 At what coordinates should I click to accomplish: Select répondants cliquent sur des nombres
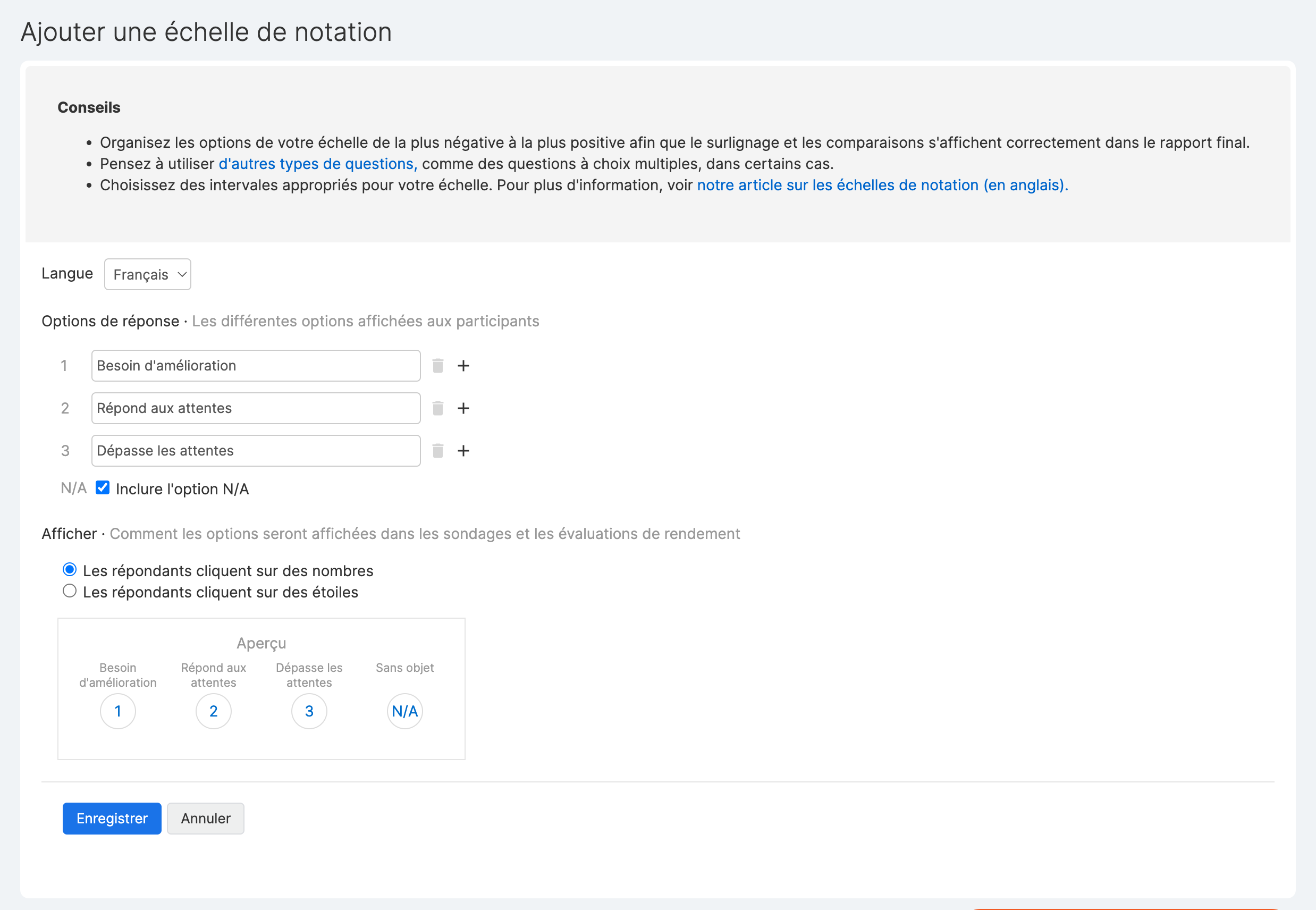click(x=70, y=570)
